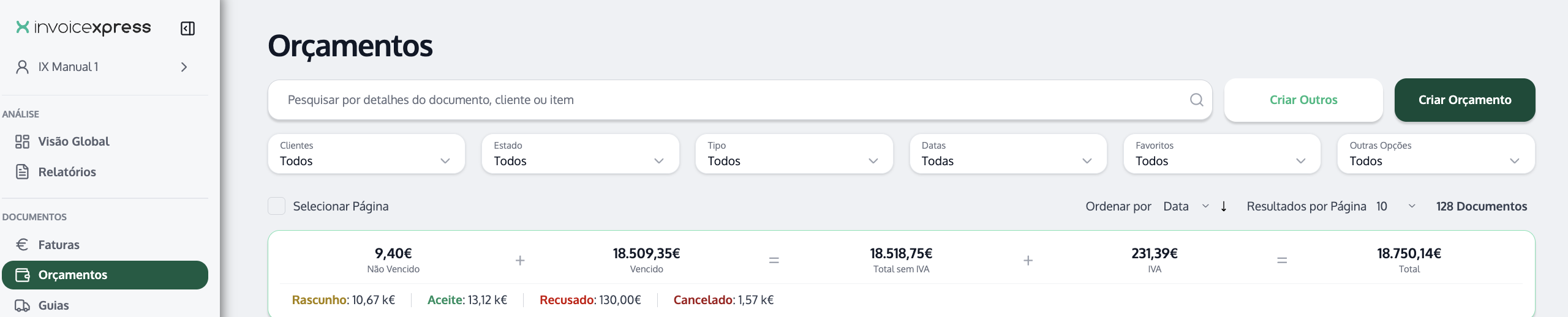Check the Selecionar Página checkbox
The height and width of the screenshot is (317, 1568).
[x=276, y=206]
